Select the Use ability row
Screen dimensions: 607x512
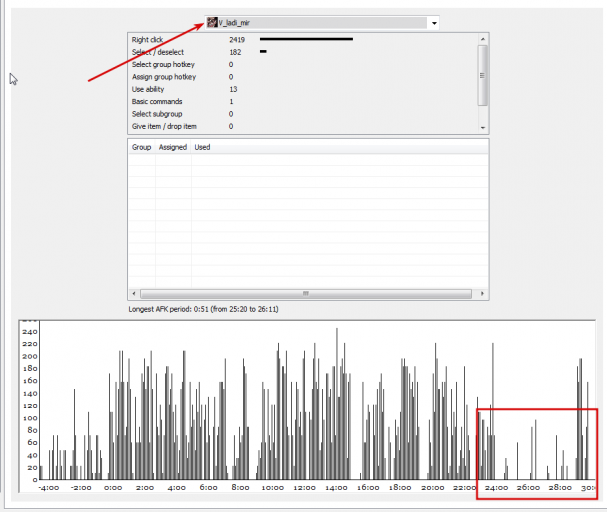pyautogui.click(x=303, y=89)
